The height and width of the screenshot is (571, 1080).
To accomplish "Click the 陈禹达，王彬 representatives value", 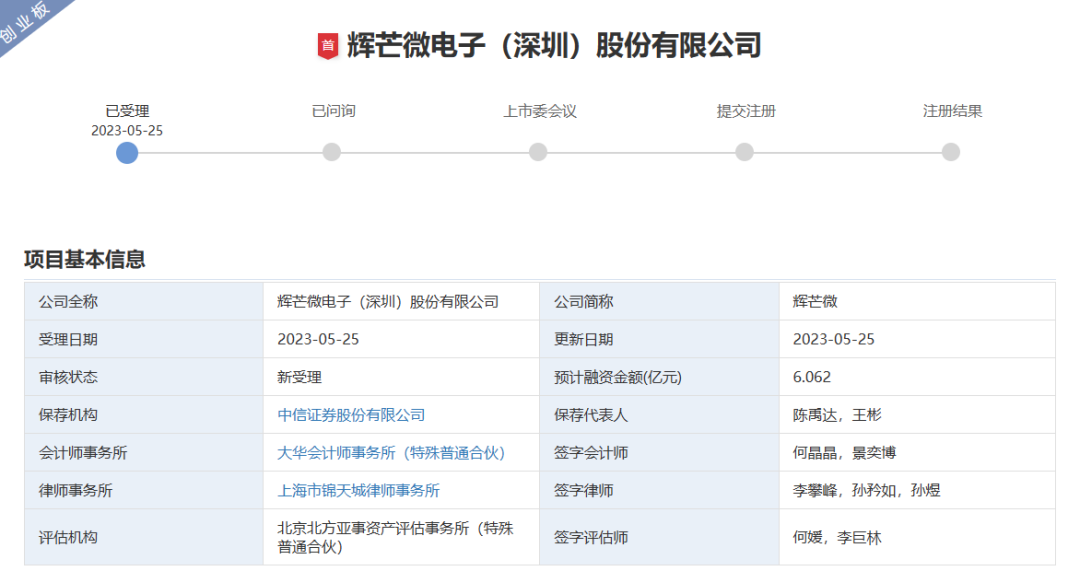I will click(x=837, y=415).
